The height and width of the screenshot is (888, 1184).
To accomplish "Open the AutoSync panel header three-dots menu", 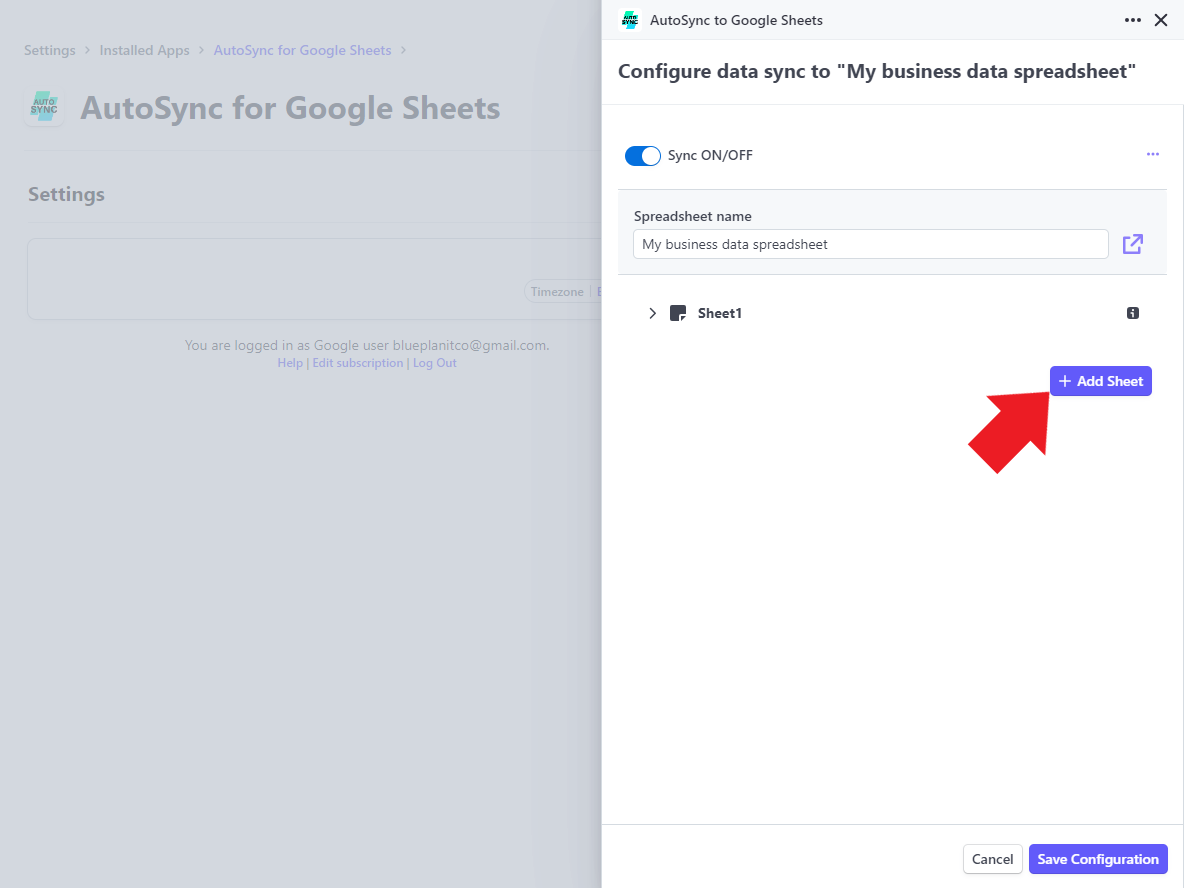I will 1132,20.
